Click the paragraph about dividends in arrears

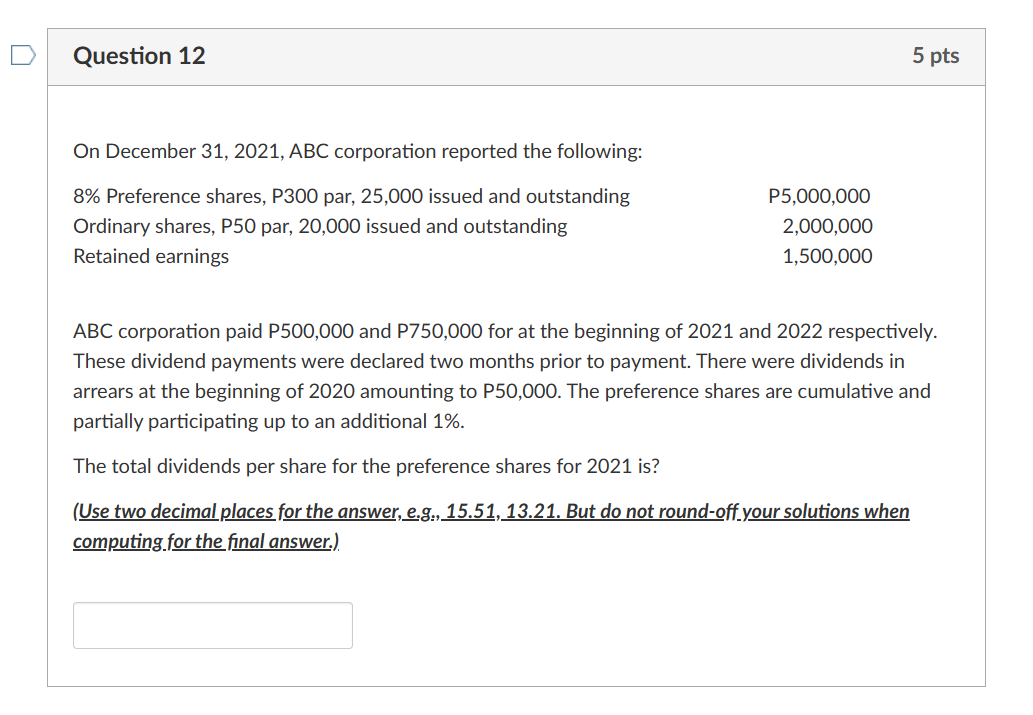pyautogui.click(x=500, y=376)
